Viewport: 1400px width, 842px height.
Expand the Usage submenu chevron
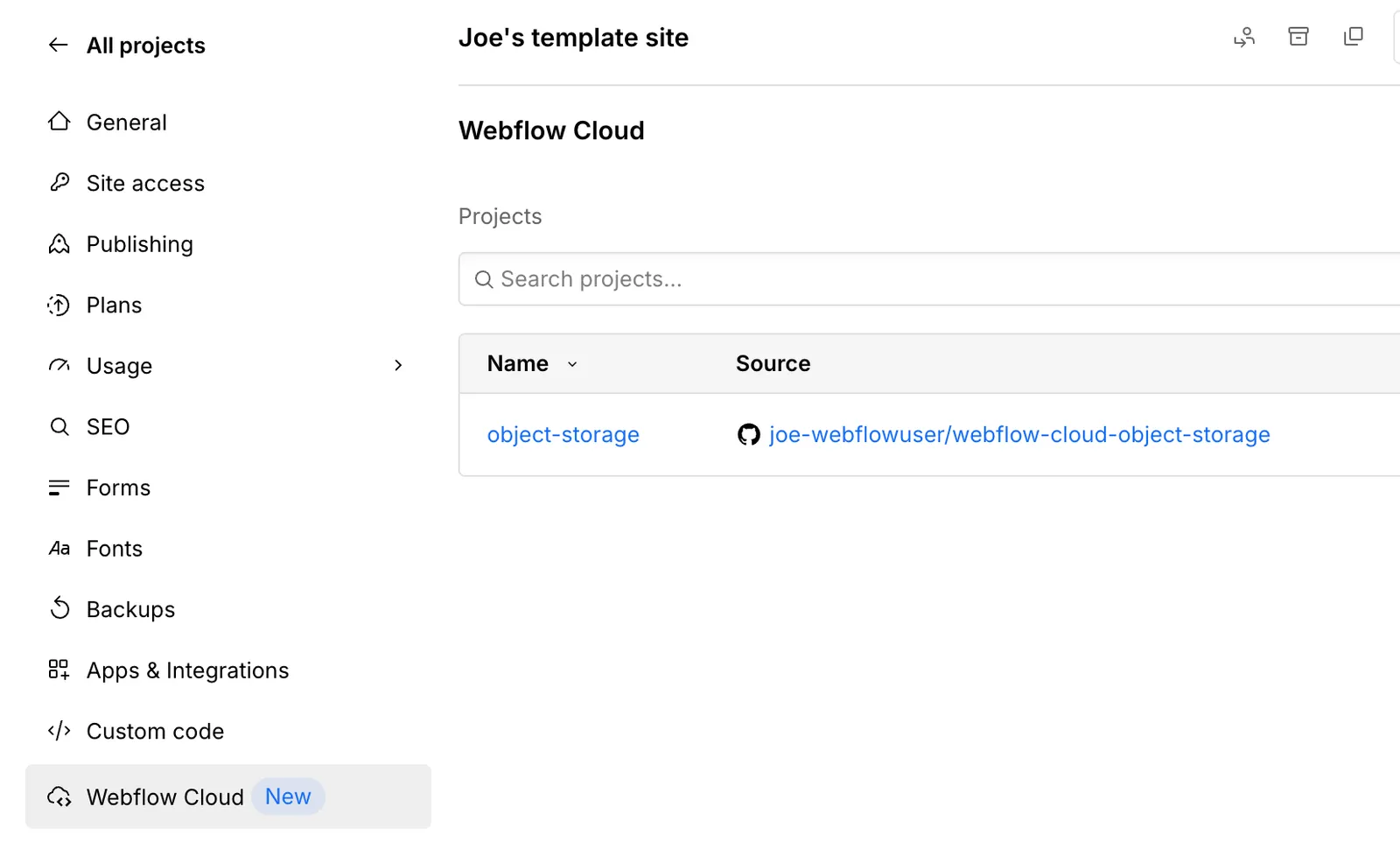point(398,365)
